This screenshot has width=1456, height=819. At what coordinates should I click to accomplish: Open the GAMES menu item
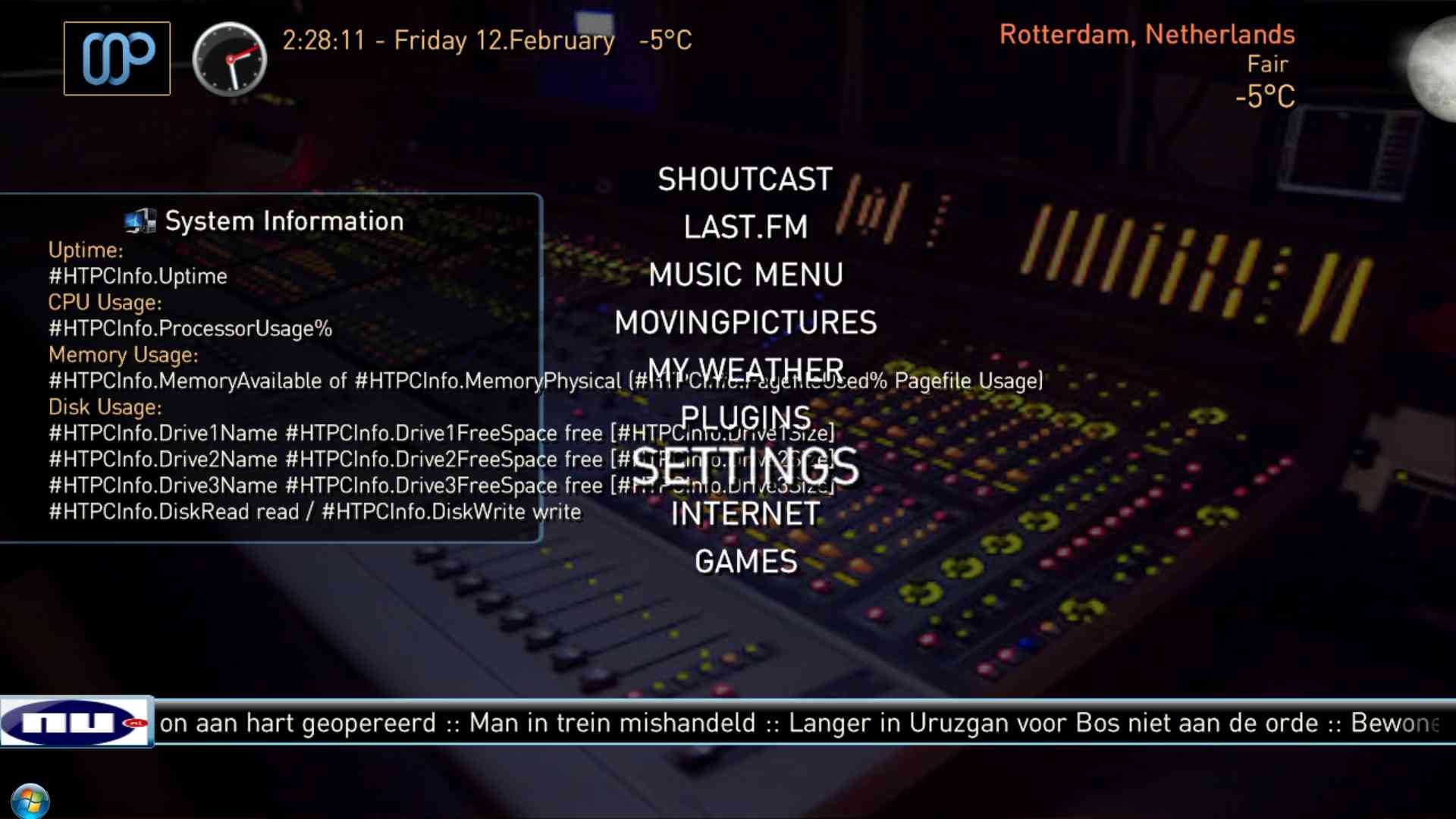pos(745,562)
